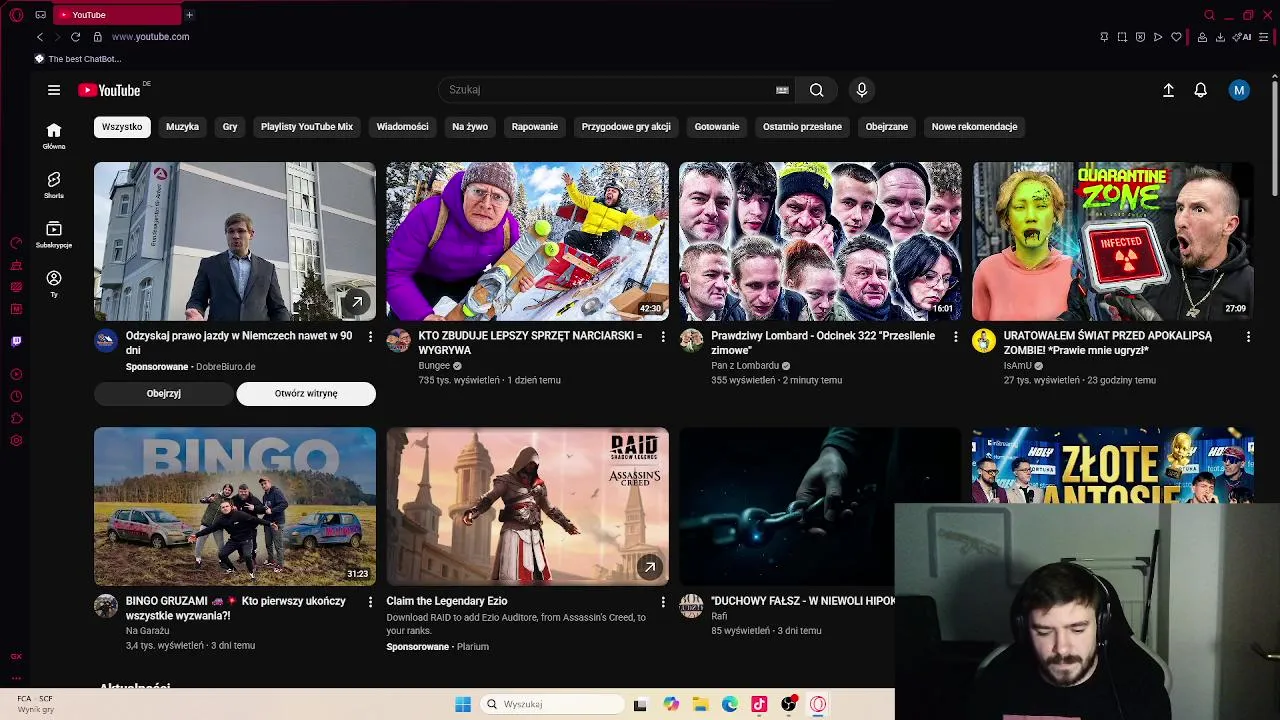Viewport: 1280px width, 720px height.
Task: Click the browser address bar URL
Action: (150, 37)
